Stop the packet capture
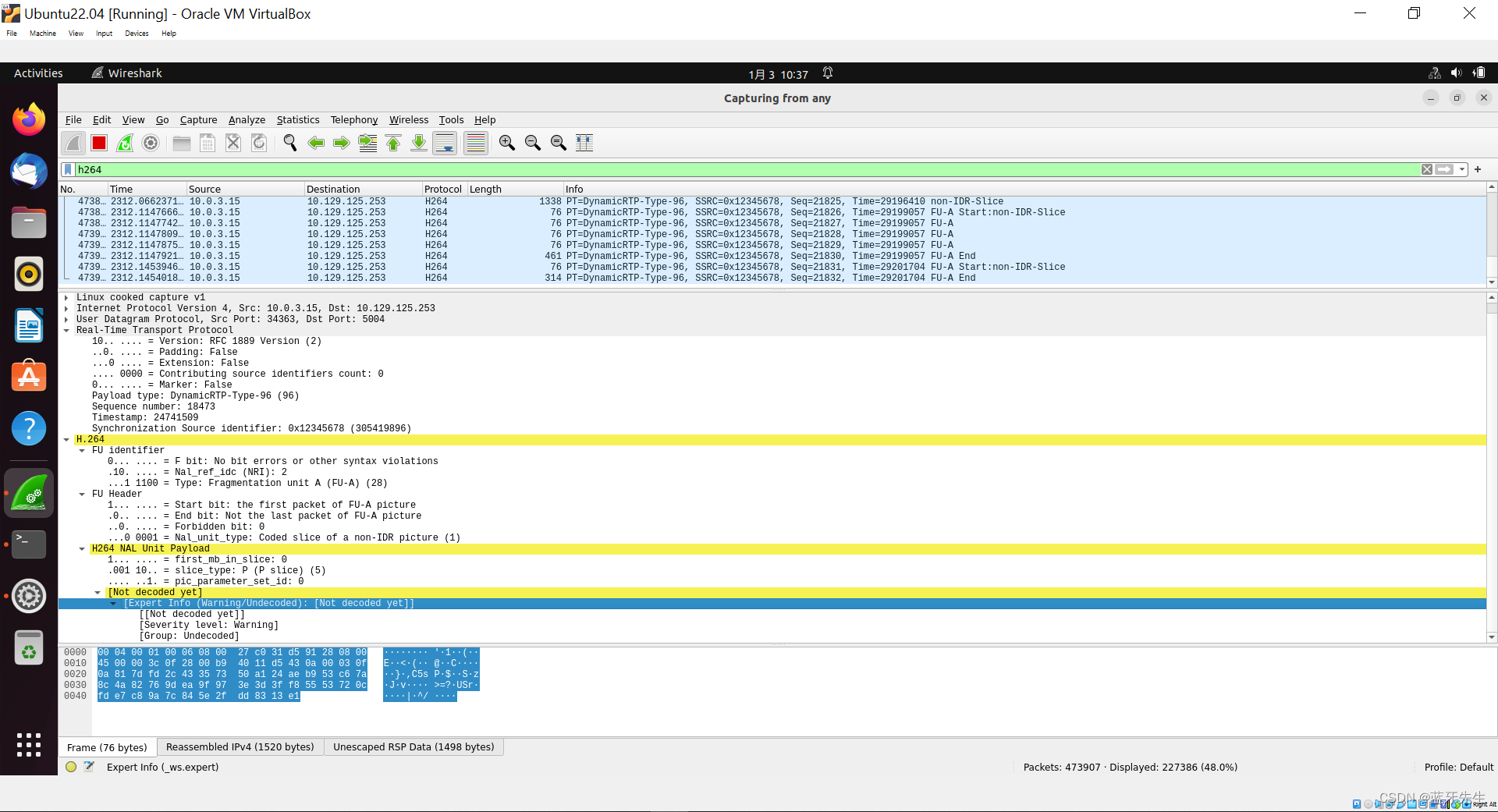1498x812 pixels. point(98,143)
